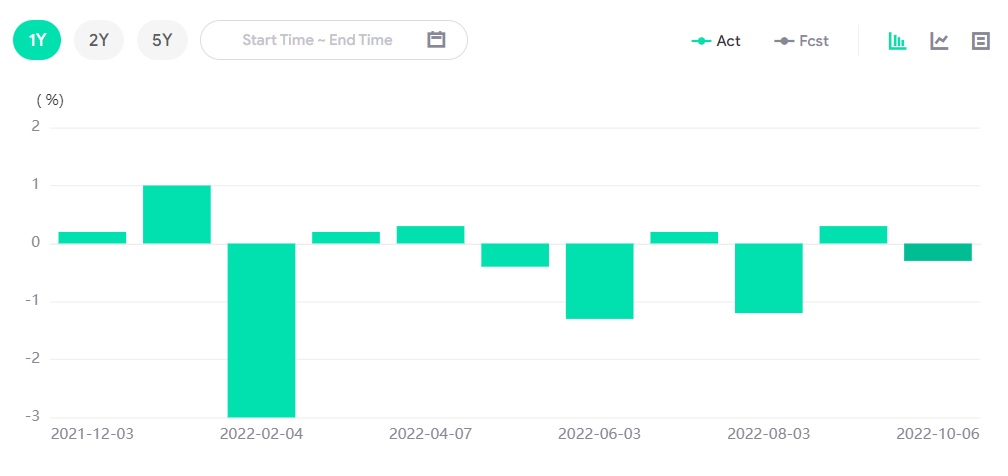
Task: Toggle the Fcst series legend
Action: click(x=802, y=41)
